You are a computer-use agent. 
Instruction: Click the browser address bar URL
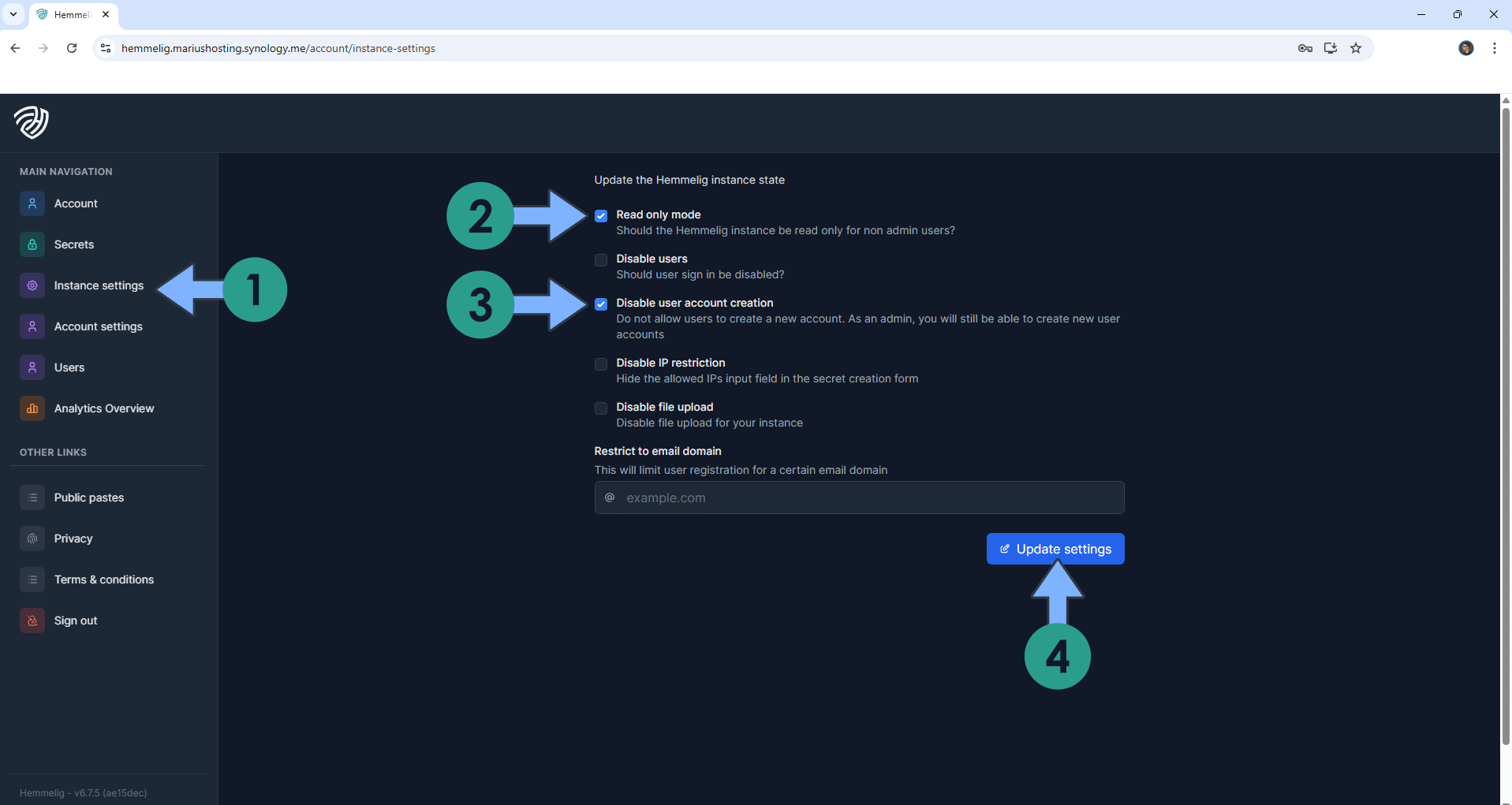(x=278, y=48)
